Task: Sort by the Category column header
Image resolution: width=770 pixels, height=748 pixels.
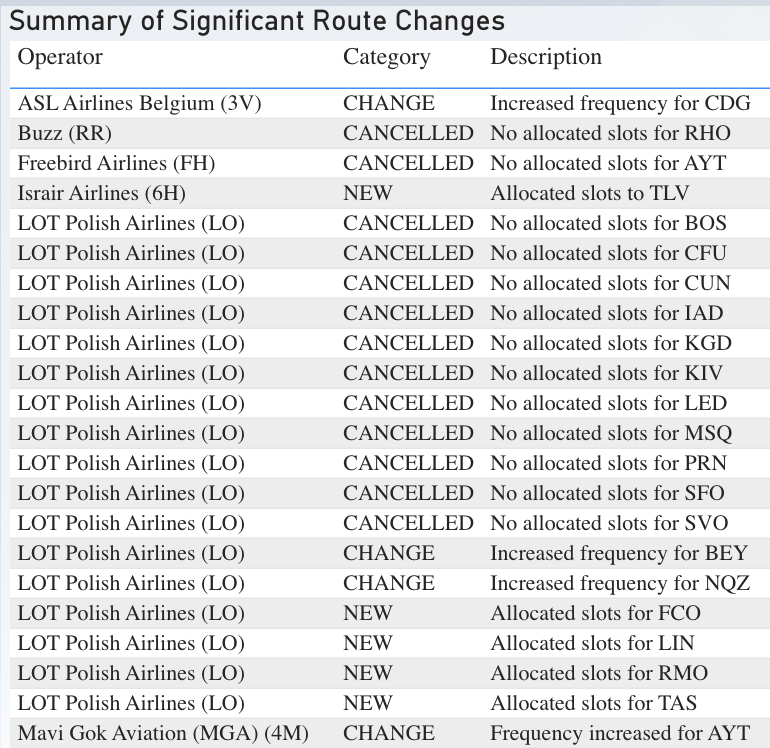Action: coord(386,57)
